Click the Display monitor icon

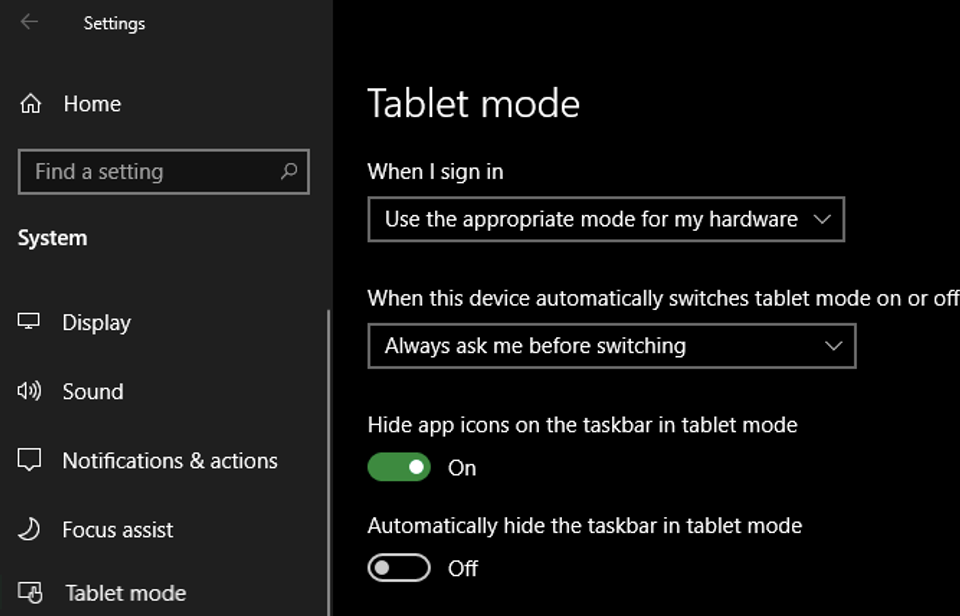click(x=28, y=321)
